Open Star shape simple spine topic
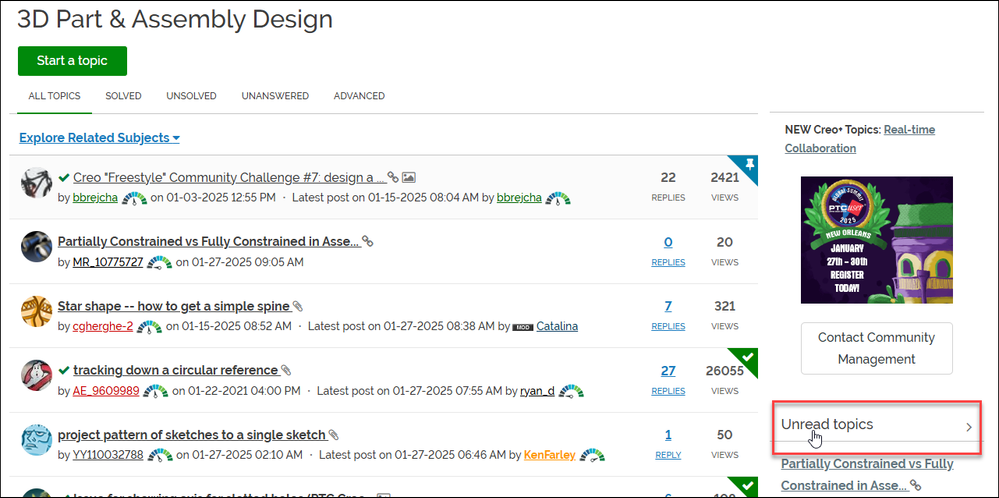 [x=174, y=306]
